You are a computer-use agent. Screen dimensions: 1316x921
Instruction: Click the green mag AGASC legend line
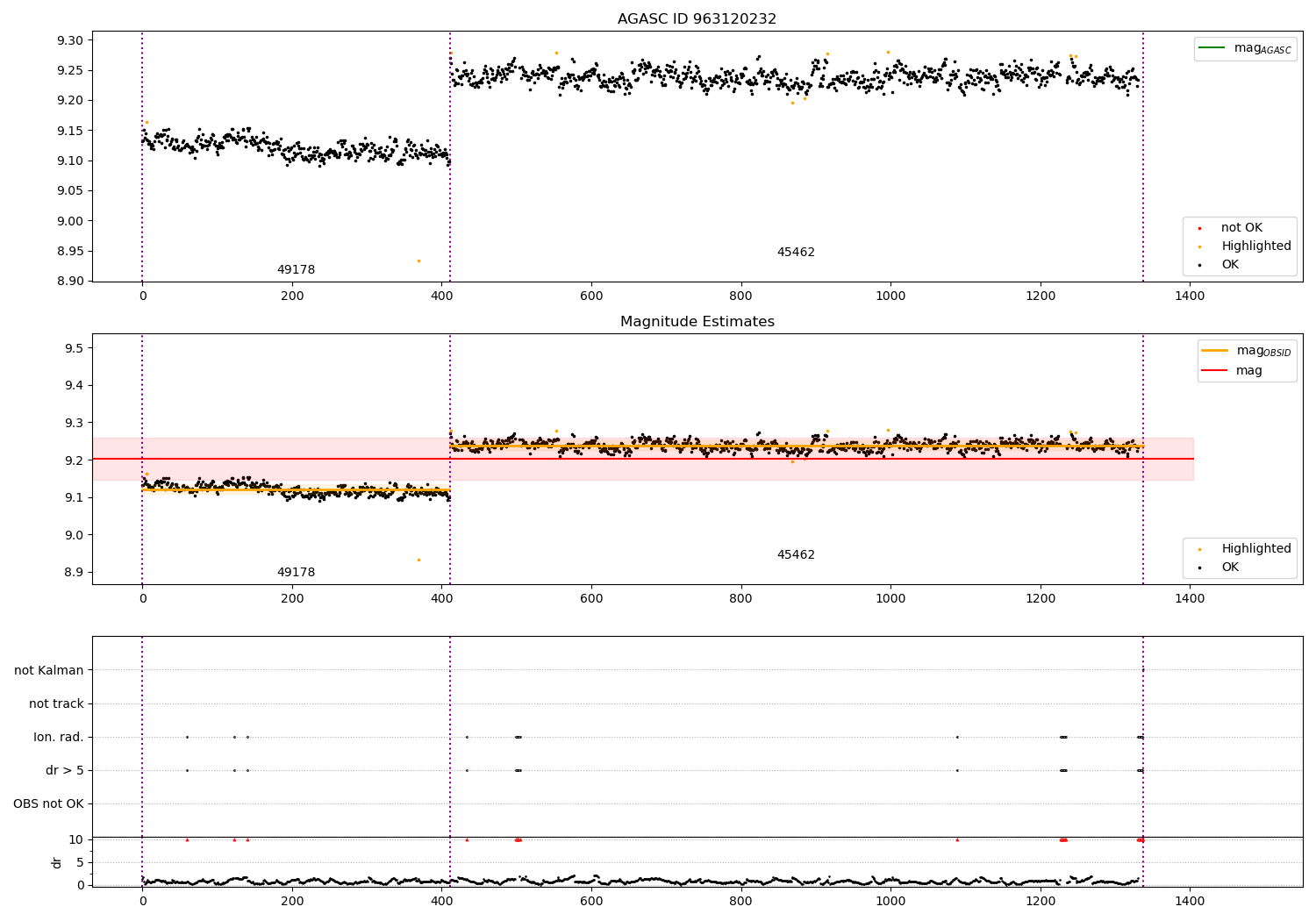click(x=1212, y=47)
